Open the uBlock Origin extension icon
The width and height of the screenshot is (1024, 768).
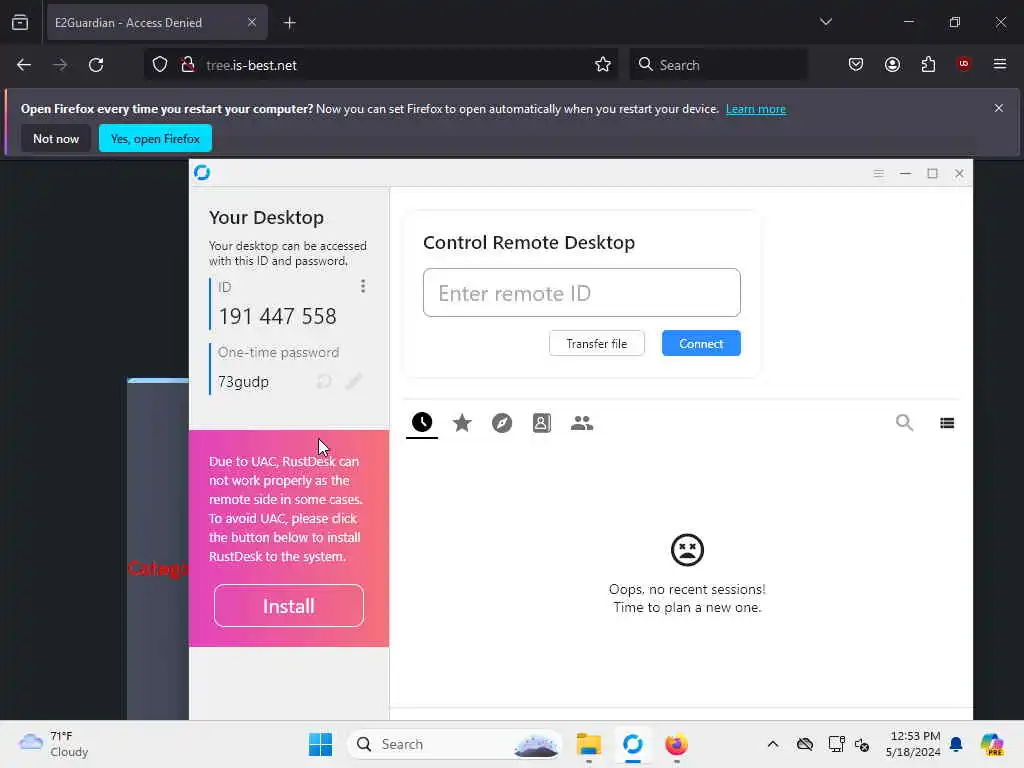pos(964,64)
